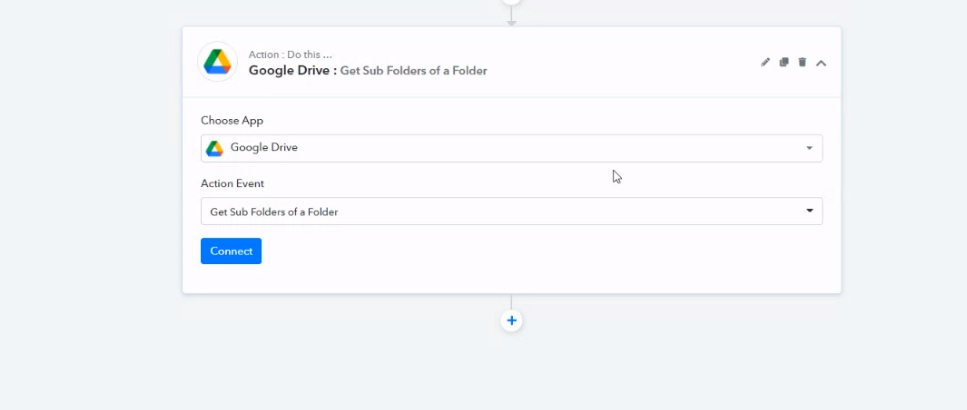Click the 'Action Event' label

232,184
